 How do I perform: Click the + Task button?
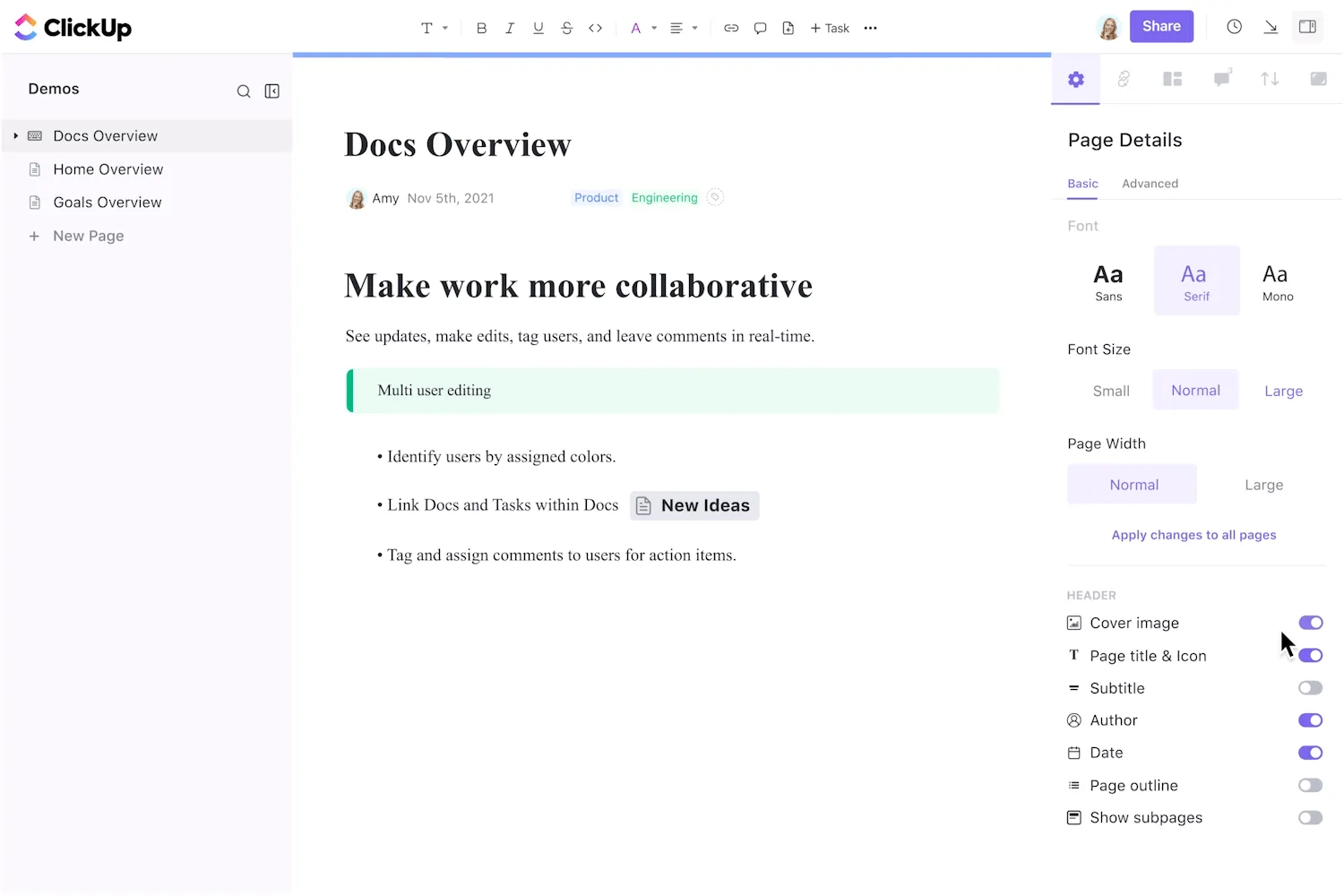pos(830,28)
